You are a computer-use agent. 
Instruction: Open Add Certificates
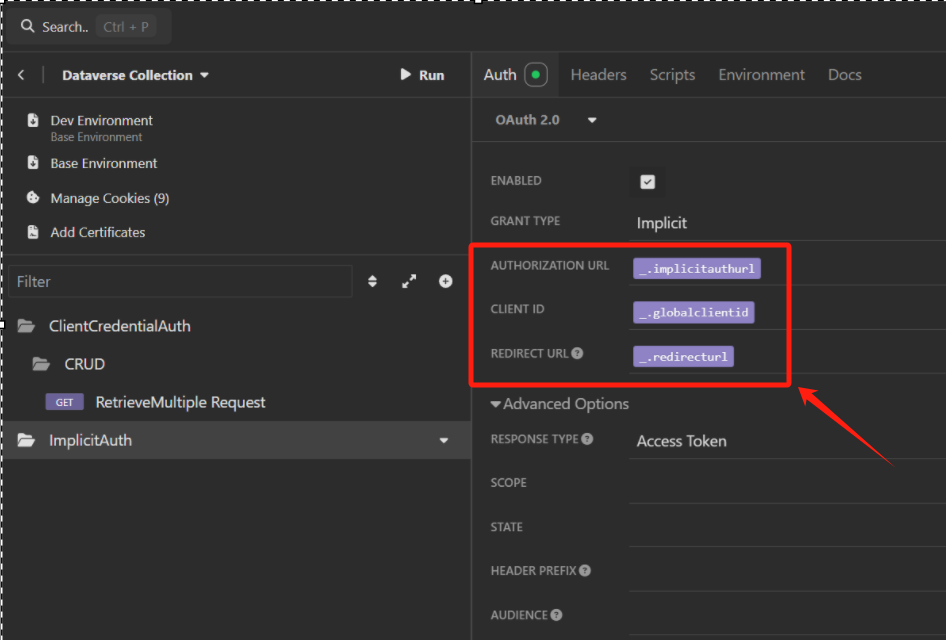coord(98,232)
